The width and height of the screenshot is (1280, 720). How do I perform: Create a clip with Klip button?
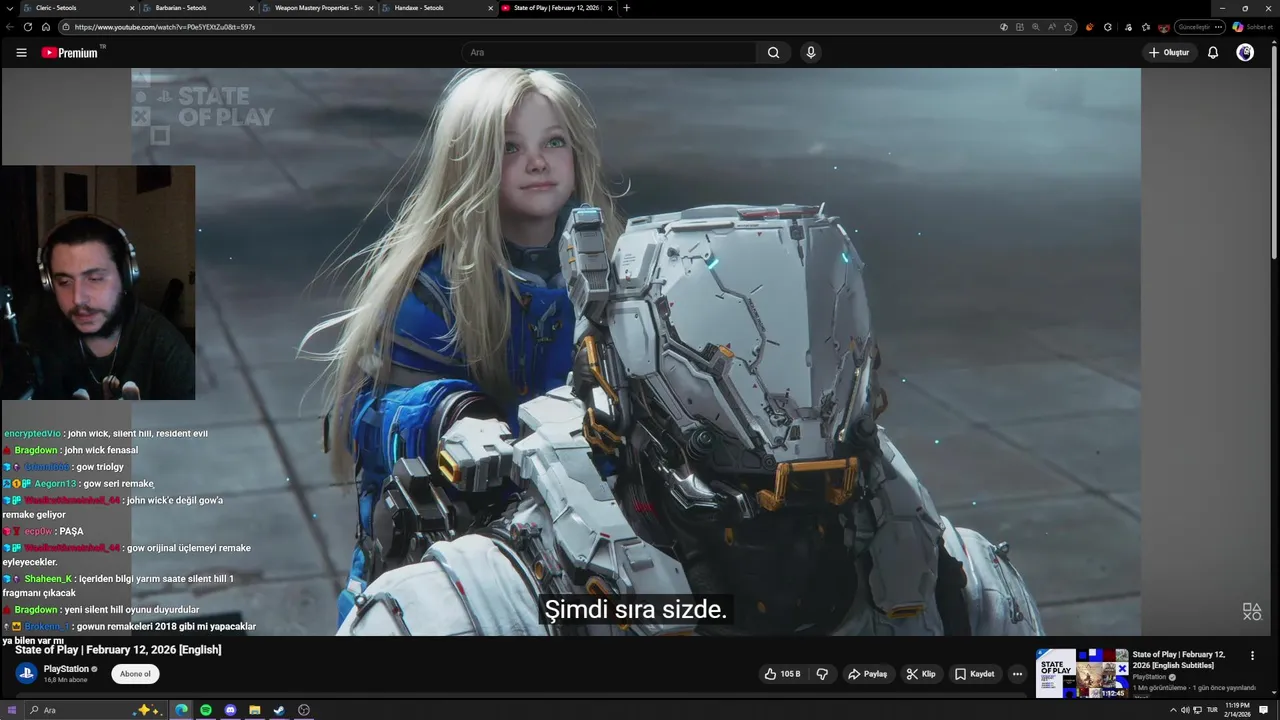(x=921, y=674)
